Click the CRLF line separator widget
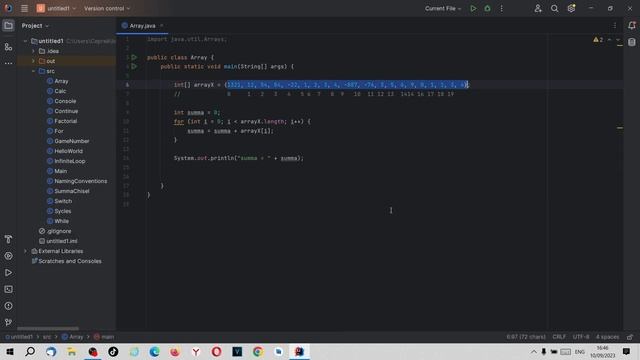 [559, 337]
